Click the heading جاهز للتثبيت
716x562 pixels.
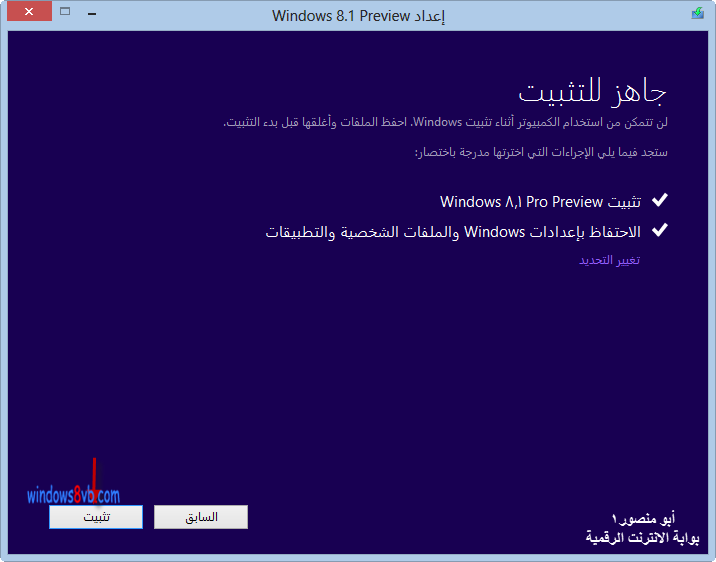[592, 92]
